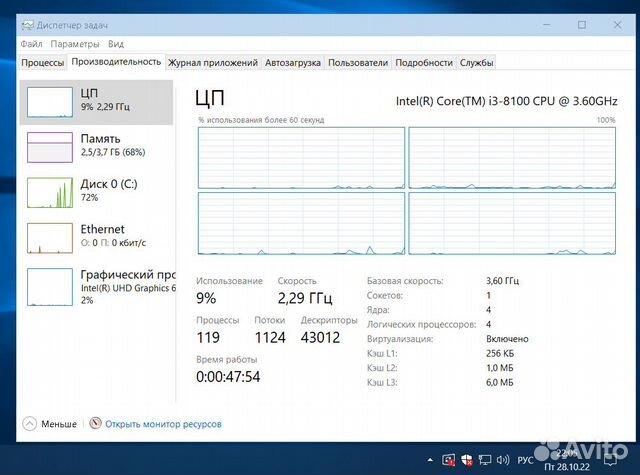Viewport: 640px width, 475px height.
Task: Click the Task Manager title bar icon
Action: 27,25
